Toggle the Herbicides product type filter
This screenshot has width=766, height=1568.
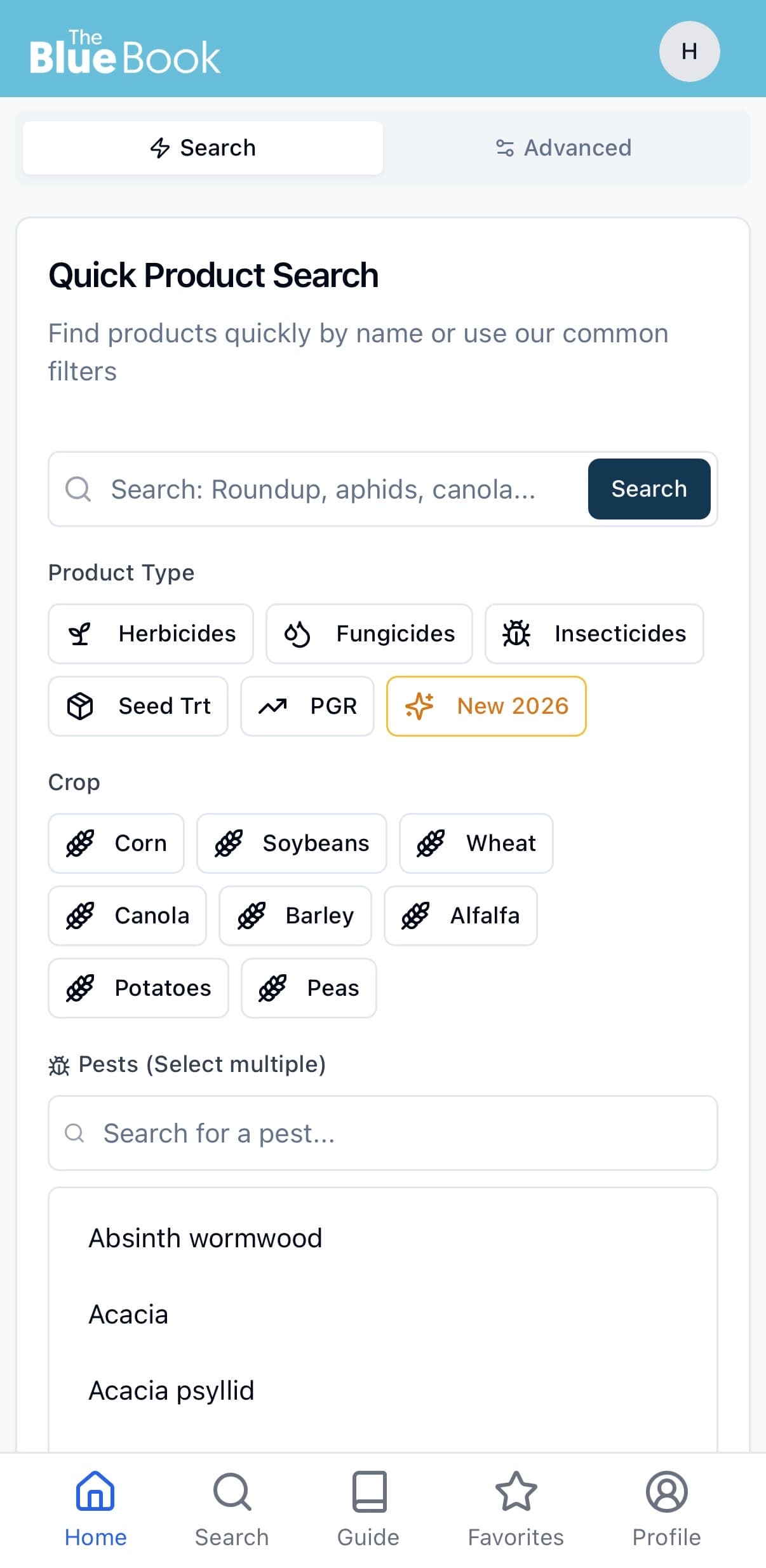[151, 634]
